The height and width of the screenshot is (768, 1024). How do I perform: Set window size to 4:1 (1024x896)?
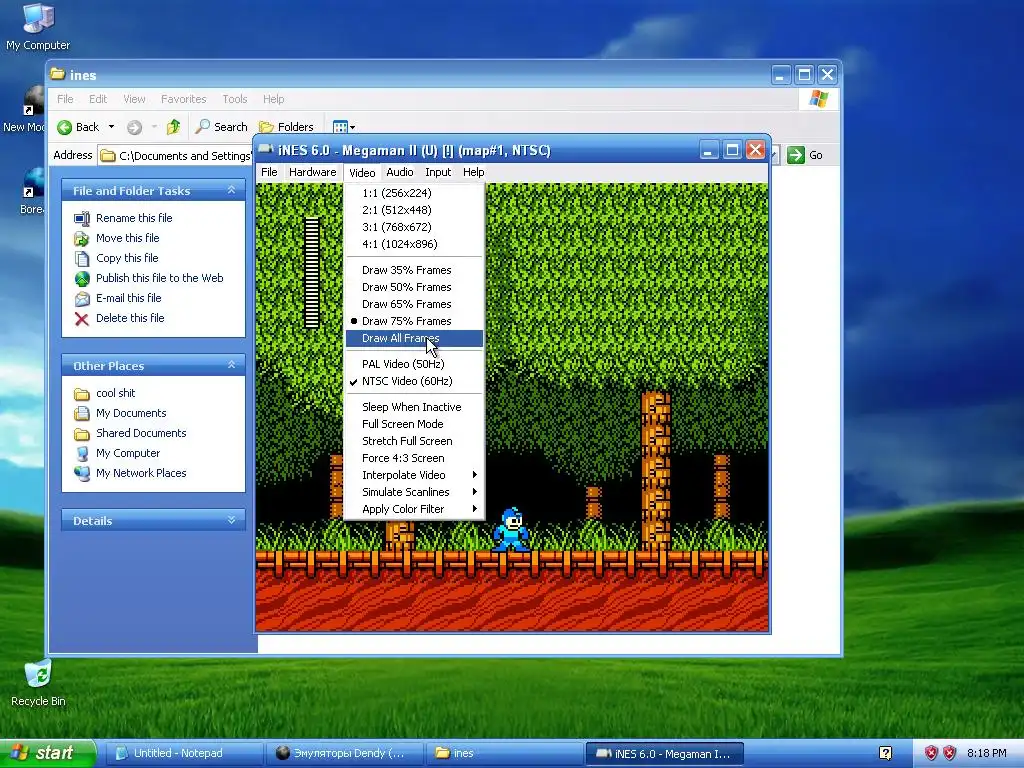[414, 244]
